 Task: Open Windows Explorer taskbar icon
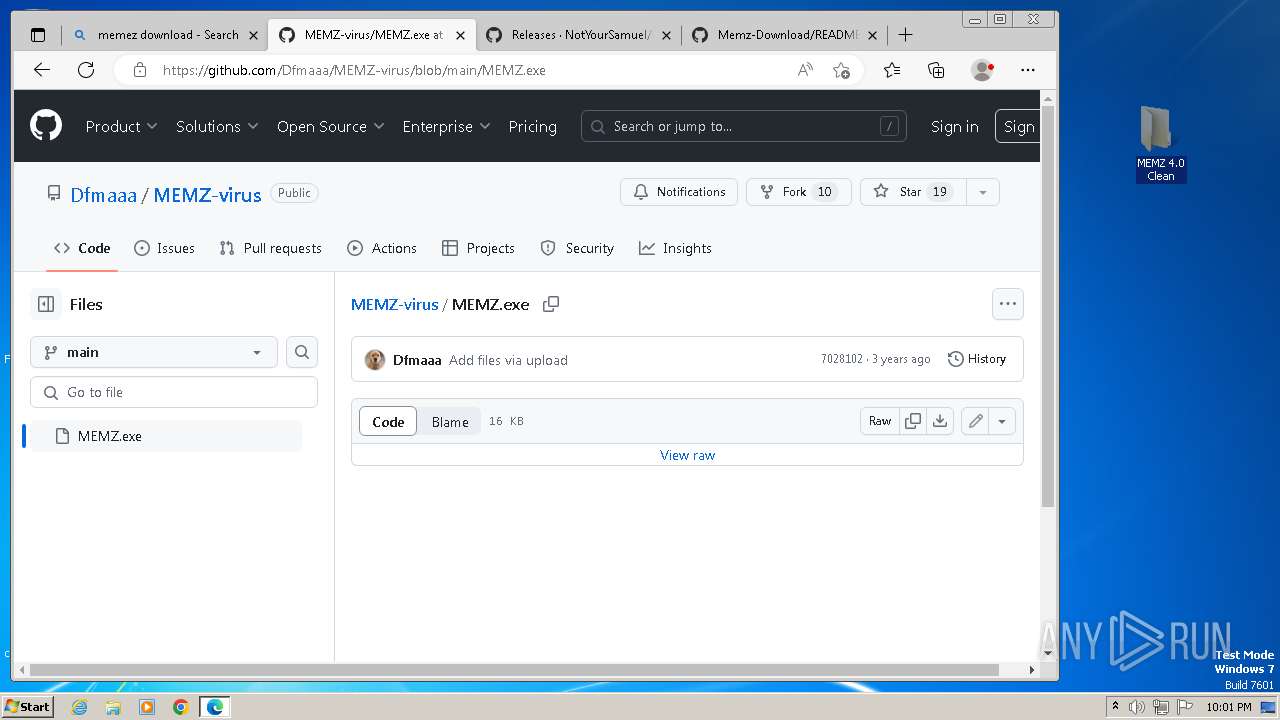click(113, 707)
